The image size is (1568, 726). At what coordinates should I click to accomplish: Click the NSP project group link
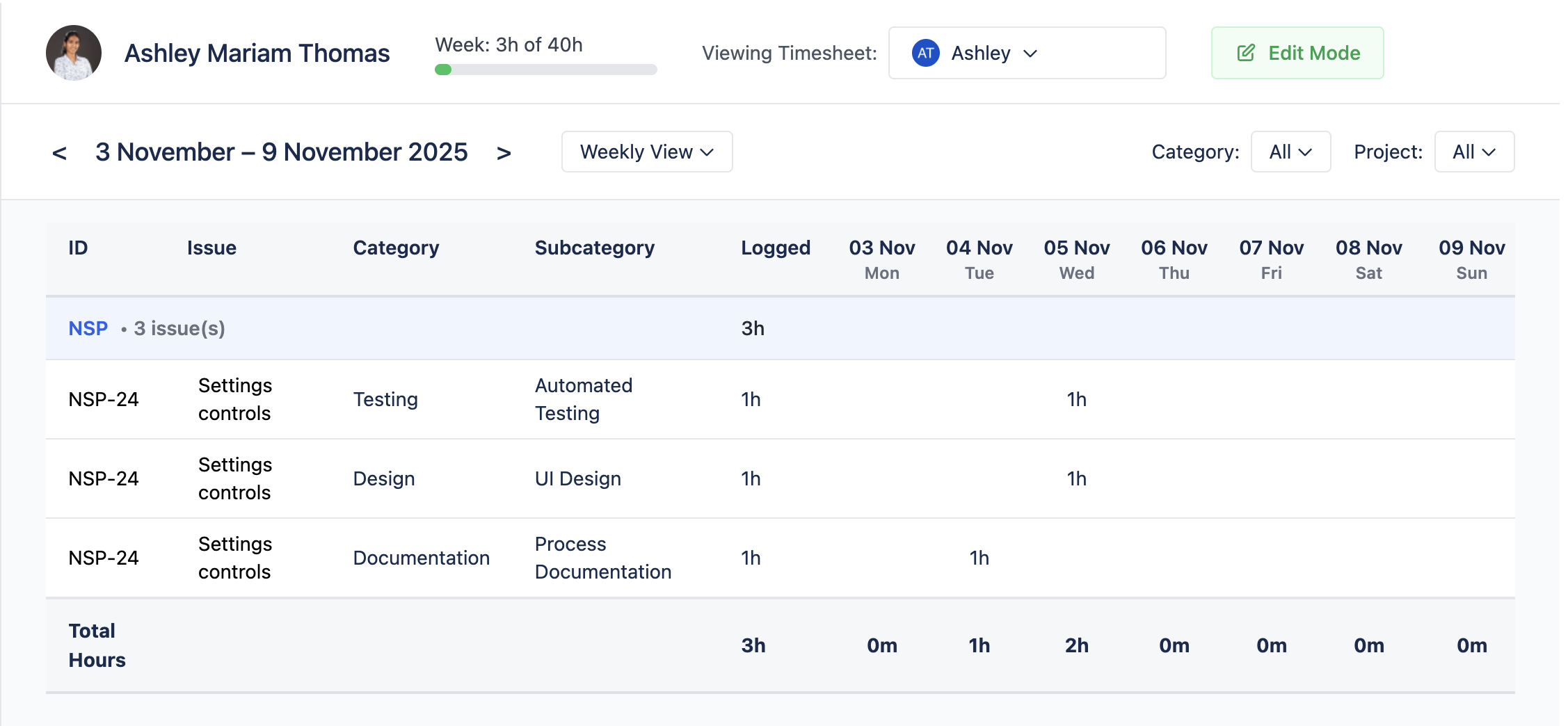(88, 328)
